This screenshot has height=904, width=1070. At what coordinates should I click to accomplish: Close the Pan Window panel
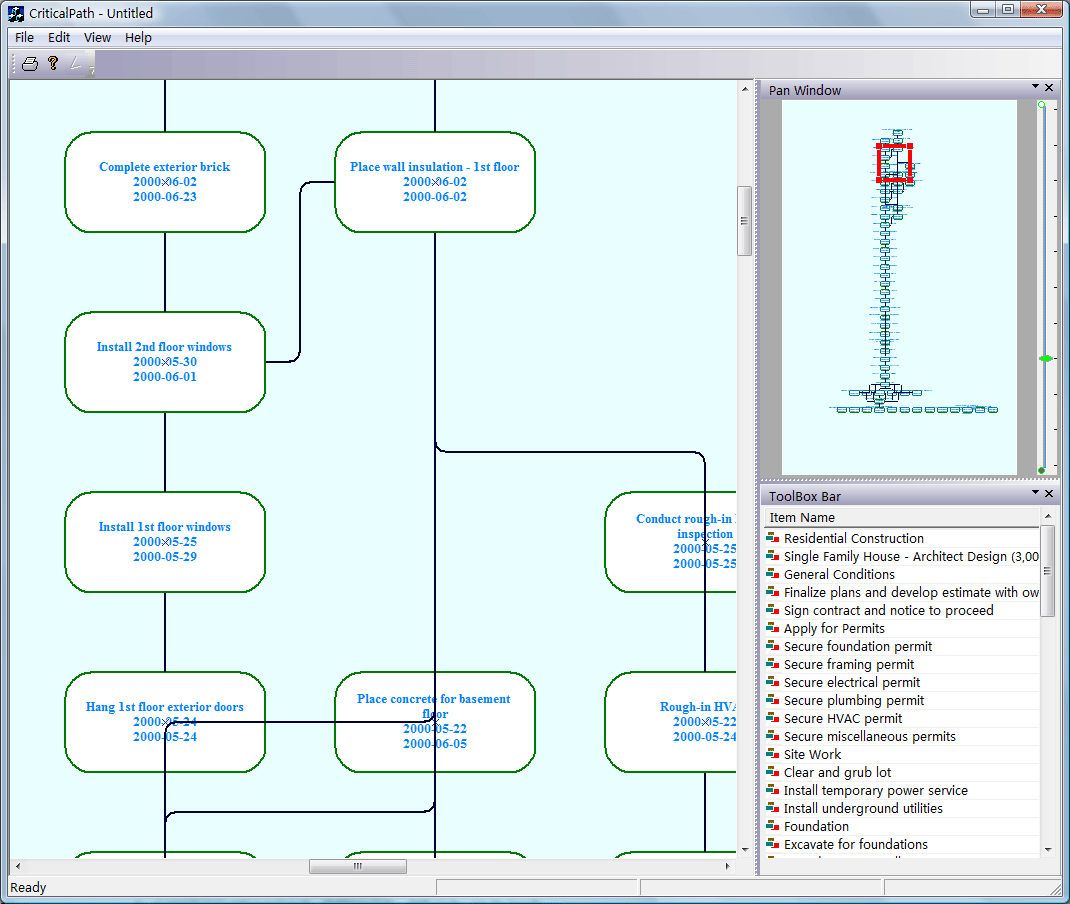point(1049,88)
